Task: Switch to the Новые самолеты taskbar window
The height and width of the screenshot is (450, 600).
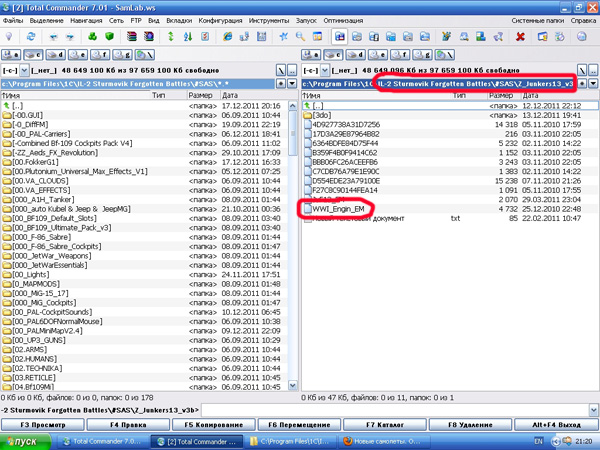Action: coord(384,441)
